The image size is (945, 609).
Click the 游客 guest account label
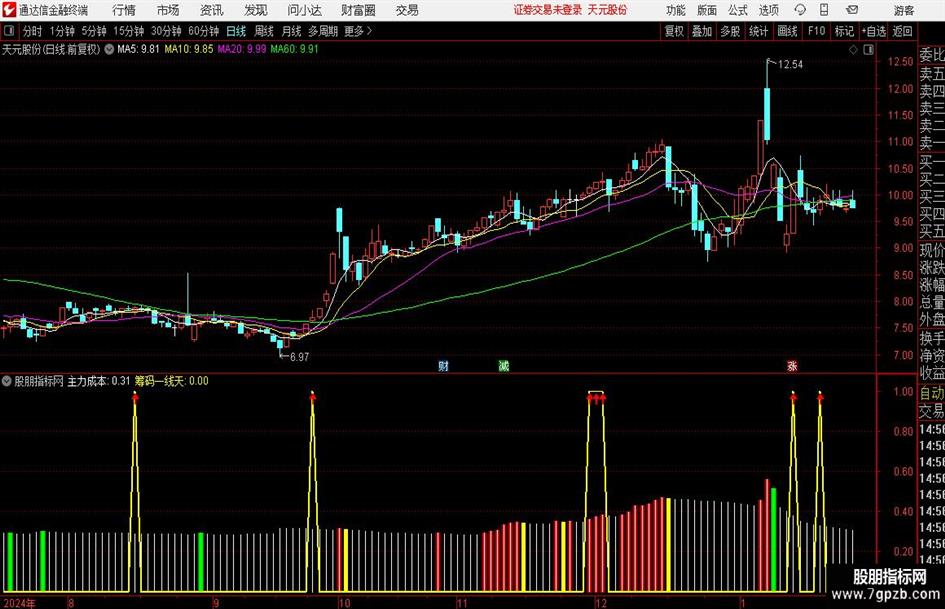(903, 10)
